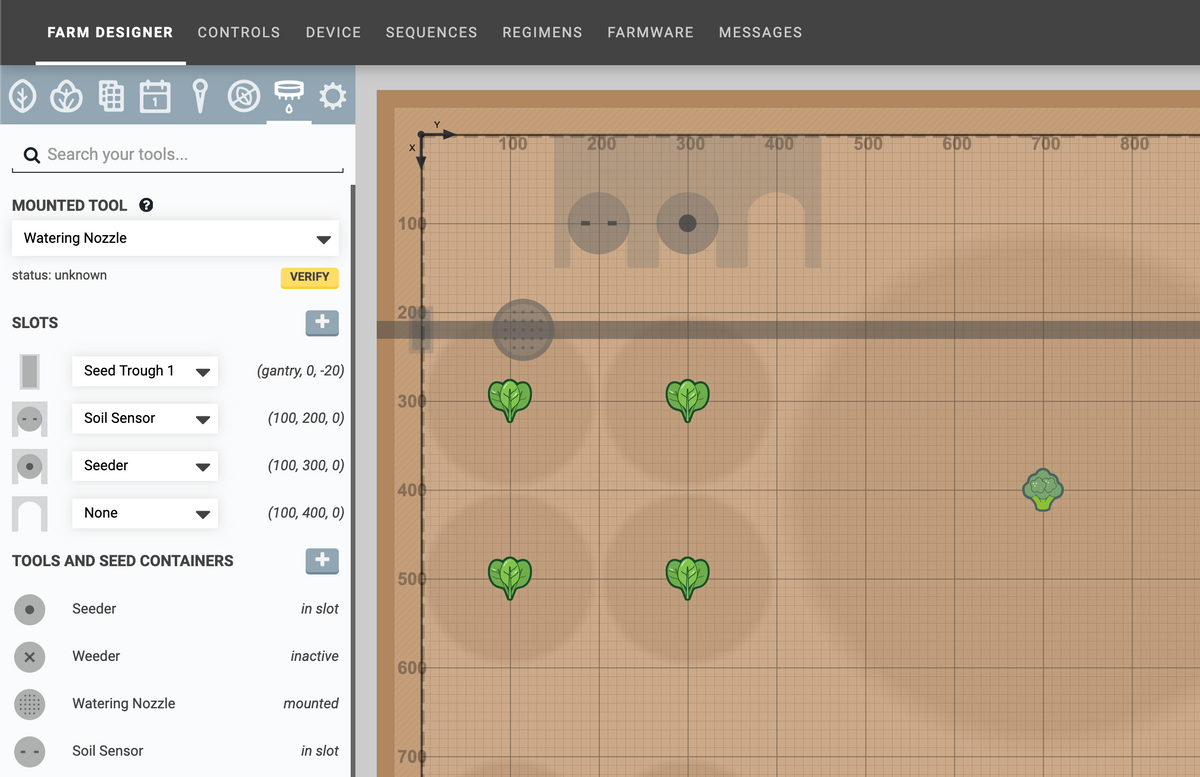This screenshot has height=777, width=1200.
Task: Open the Settings gear icon
Action: (332, 96)
